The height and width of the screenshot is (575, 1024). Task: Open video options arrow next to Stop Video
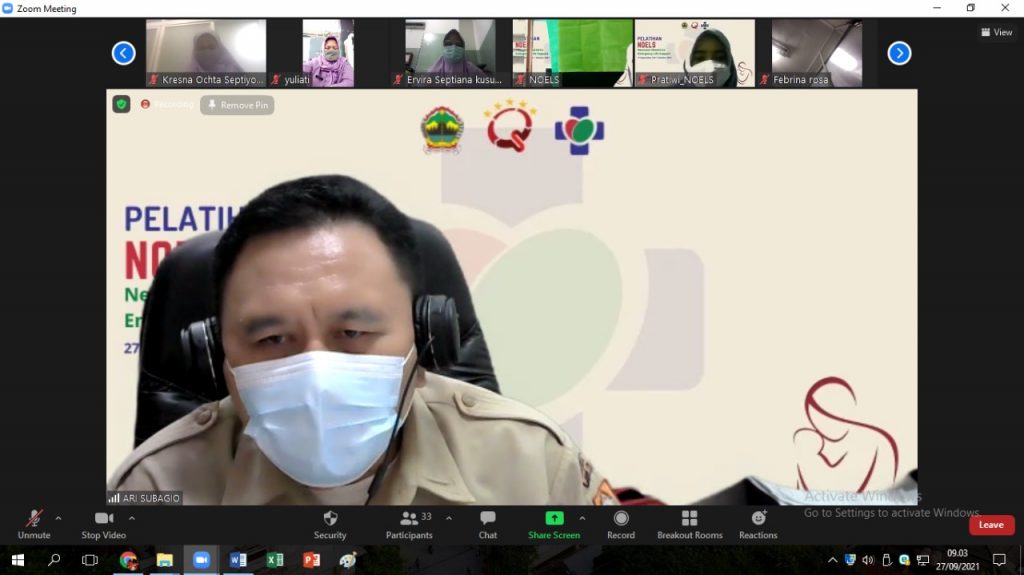tap(132, 518)
